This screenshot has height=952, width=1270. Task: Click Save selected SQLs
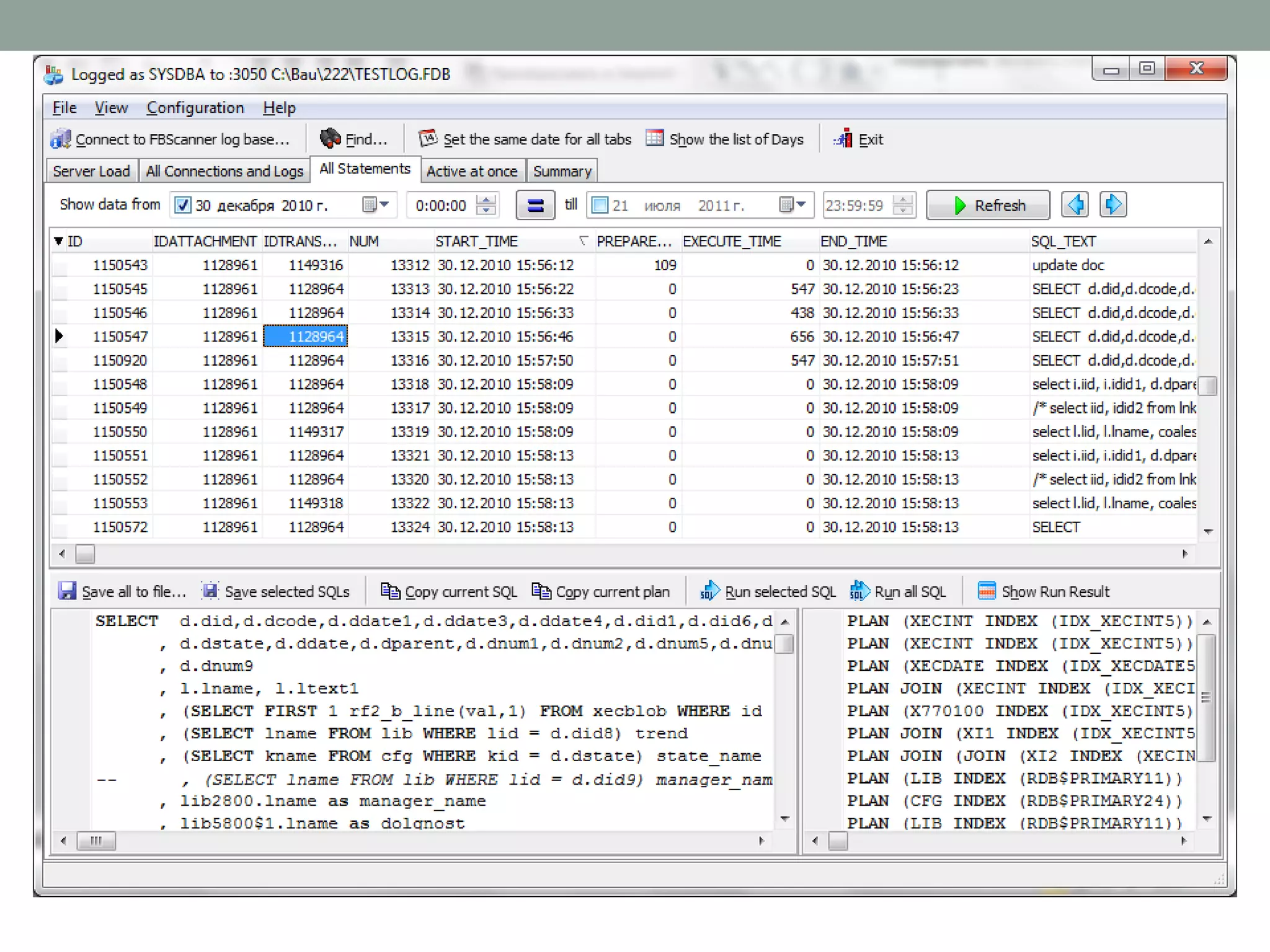click(277, 591)
